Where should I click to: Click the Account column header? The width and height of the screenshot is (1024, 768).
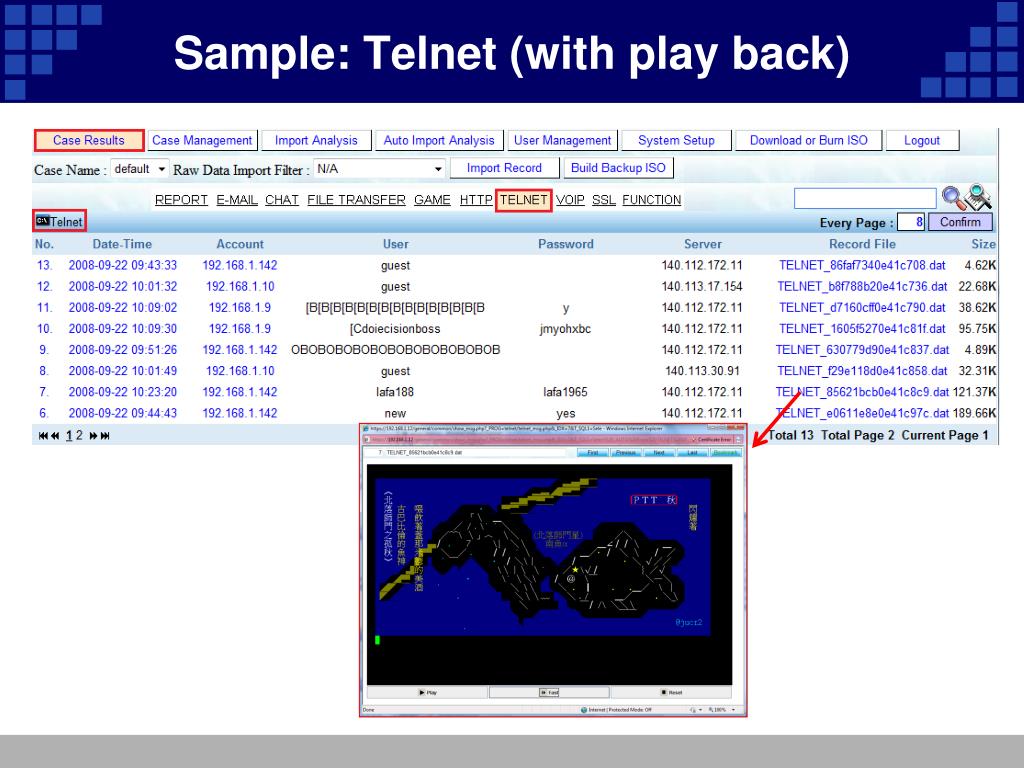[240, 244]
